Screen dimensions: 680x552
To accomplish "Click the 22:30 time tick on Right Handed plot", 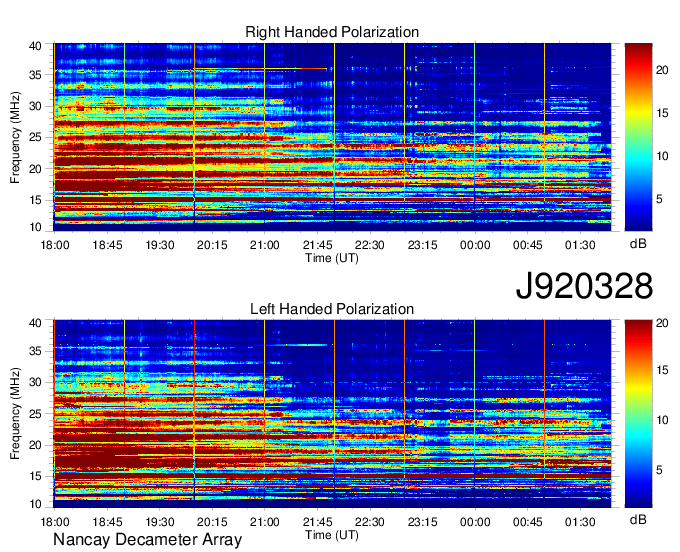I will tap(370, 245).
